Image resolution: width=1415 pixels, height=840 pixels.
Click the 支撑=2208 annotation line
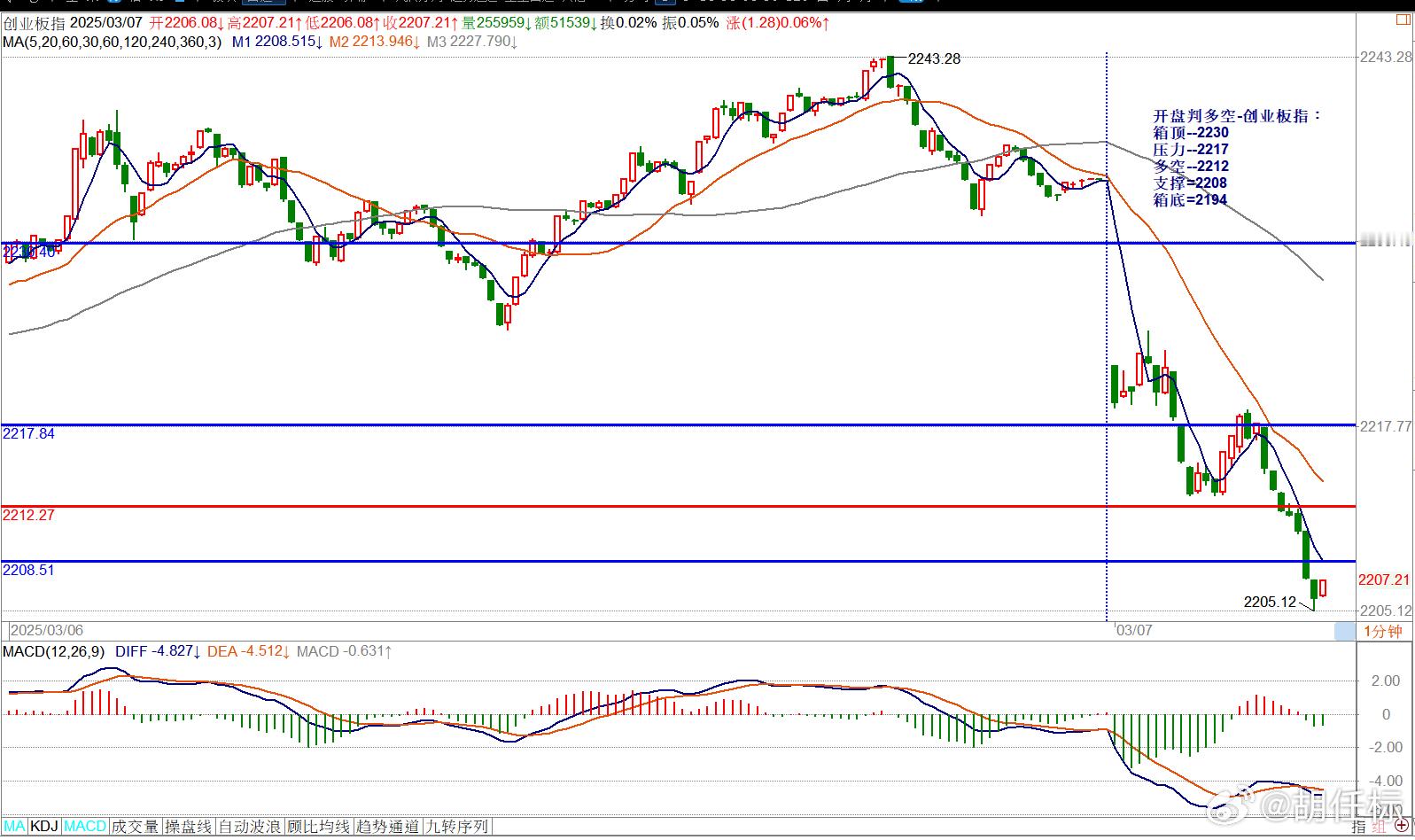1190,183
